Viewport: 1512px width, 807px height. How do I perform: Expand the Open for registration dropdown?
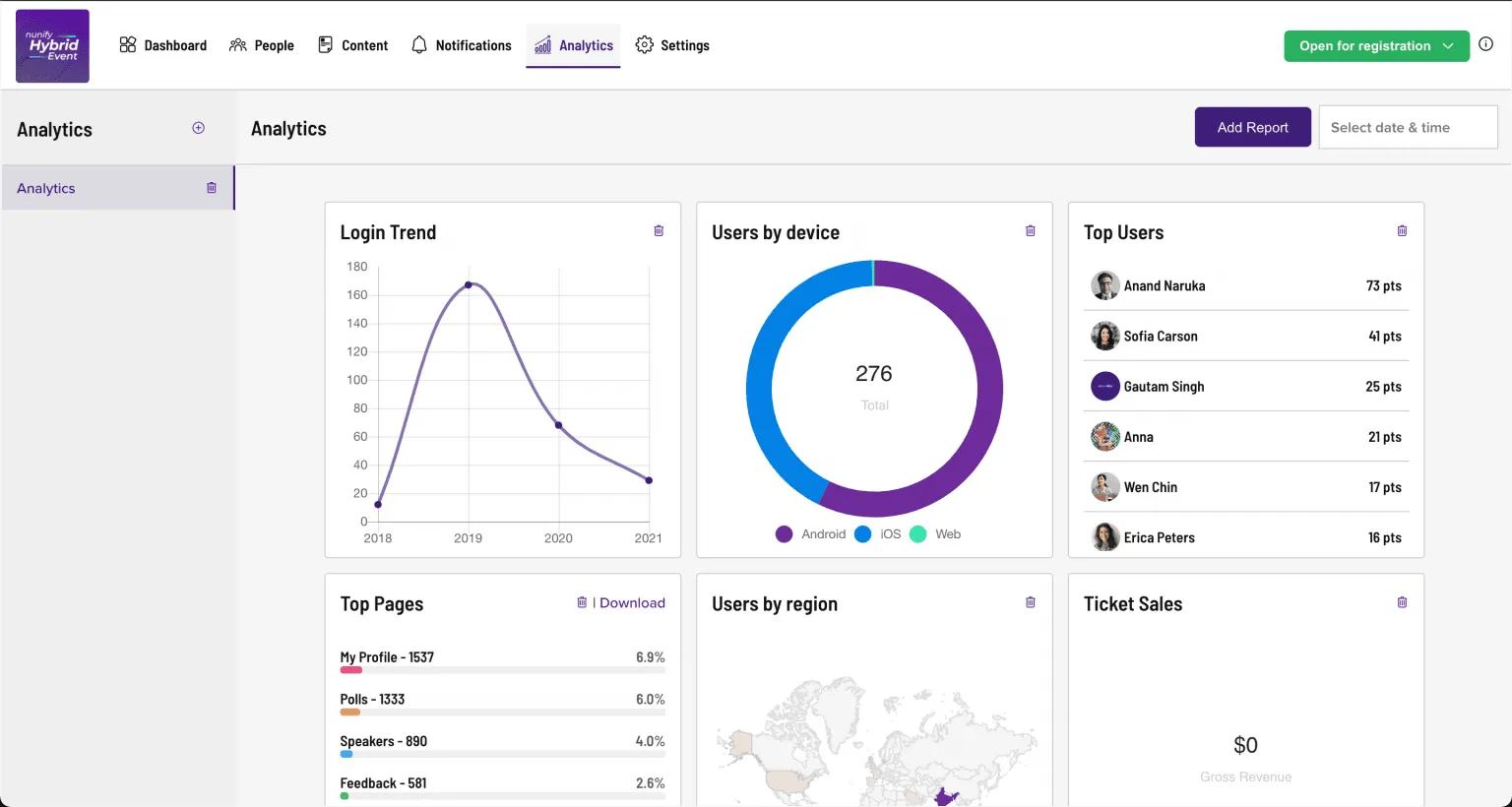point(1376,46)
